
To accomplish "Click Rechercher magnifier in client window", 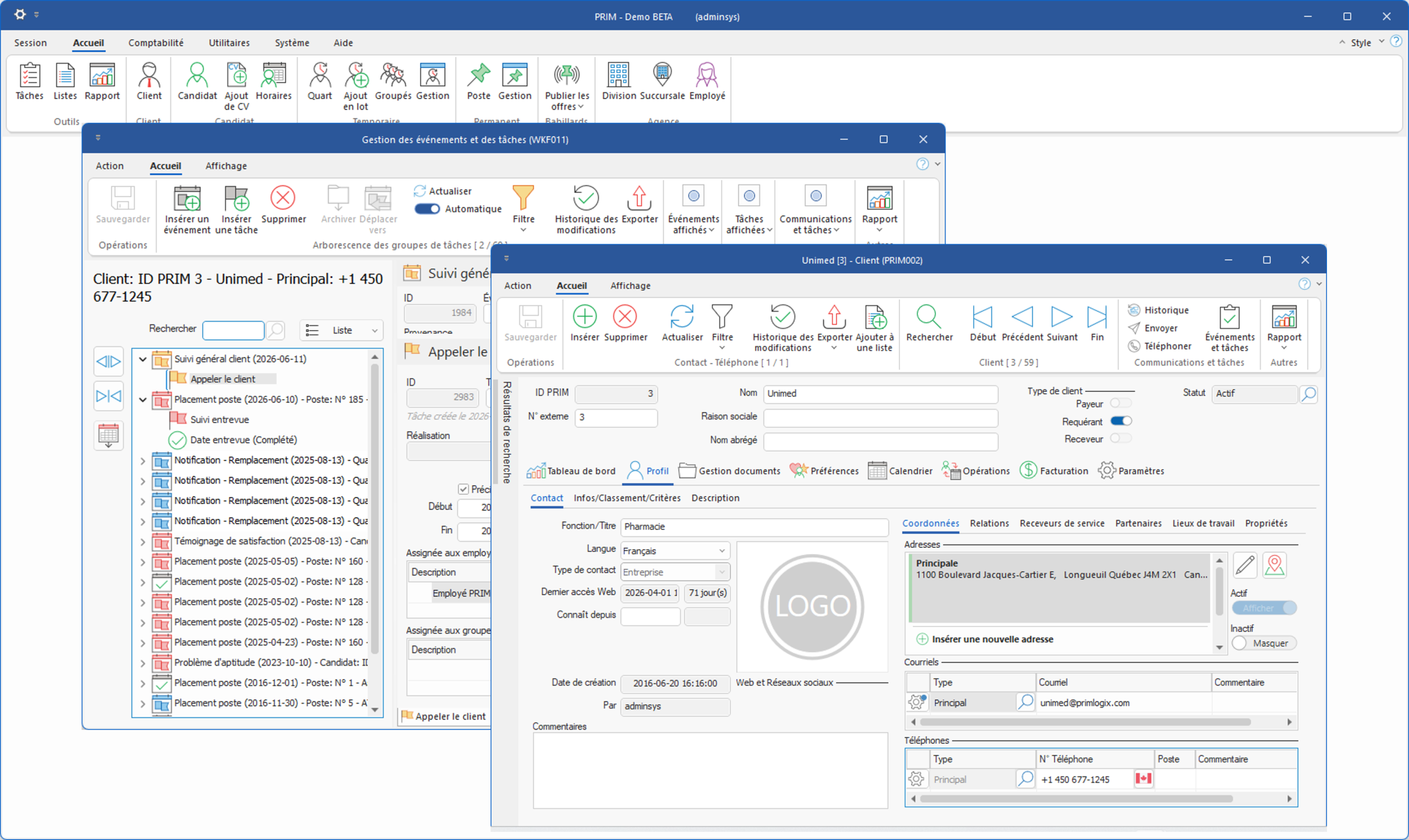I will click(929, 323).
